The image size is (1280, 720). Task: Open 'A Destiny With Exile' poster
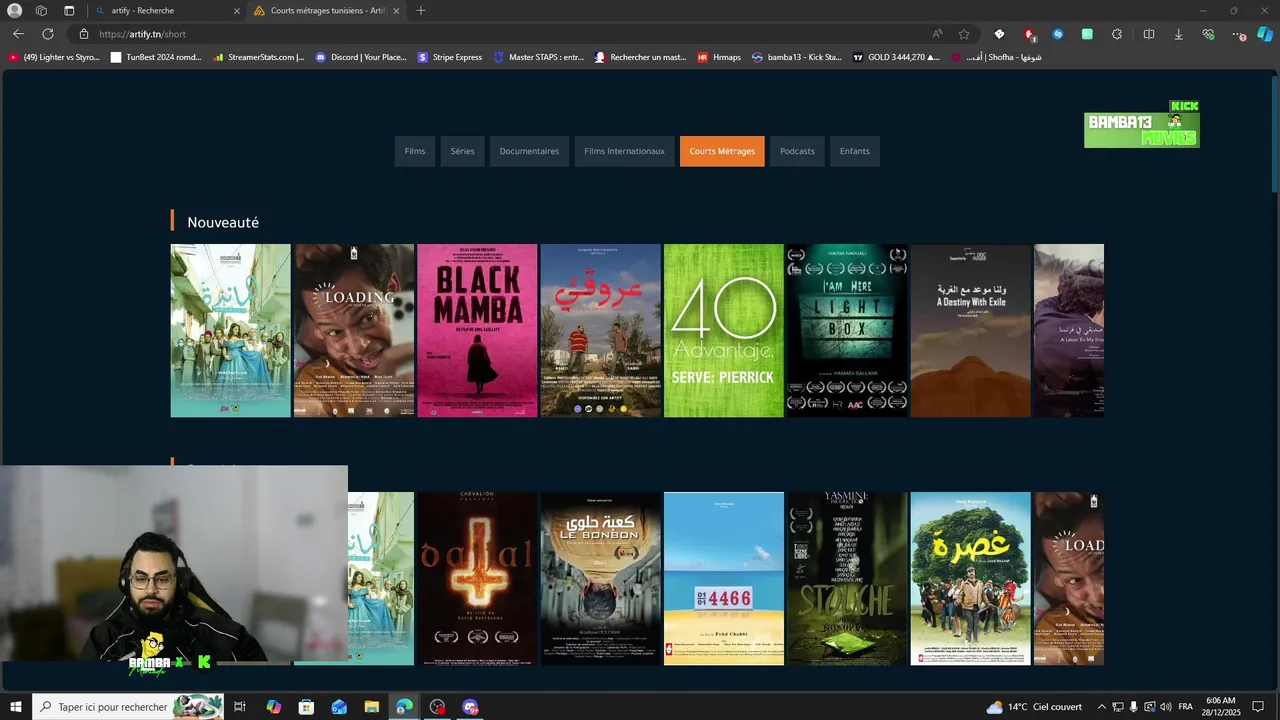970,330
